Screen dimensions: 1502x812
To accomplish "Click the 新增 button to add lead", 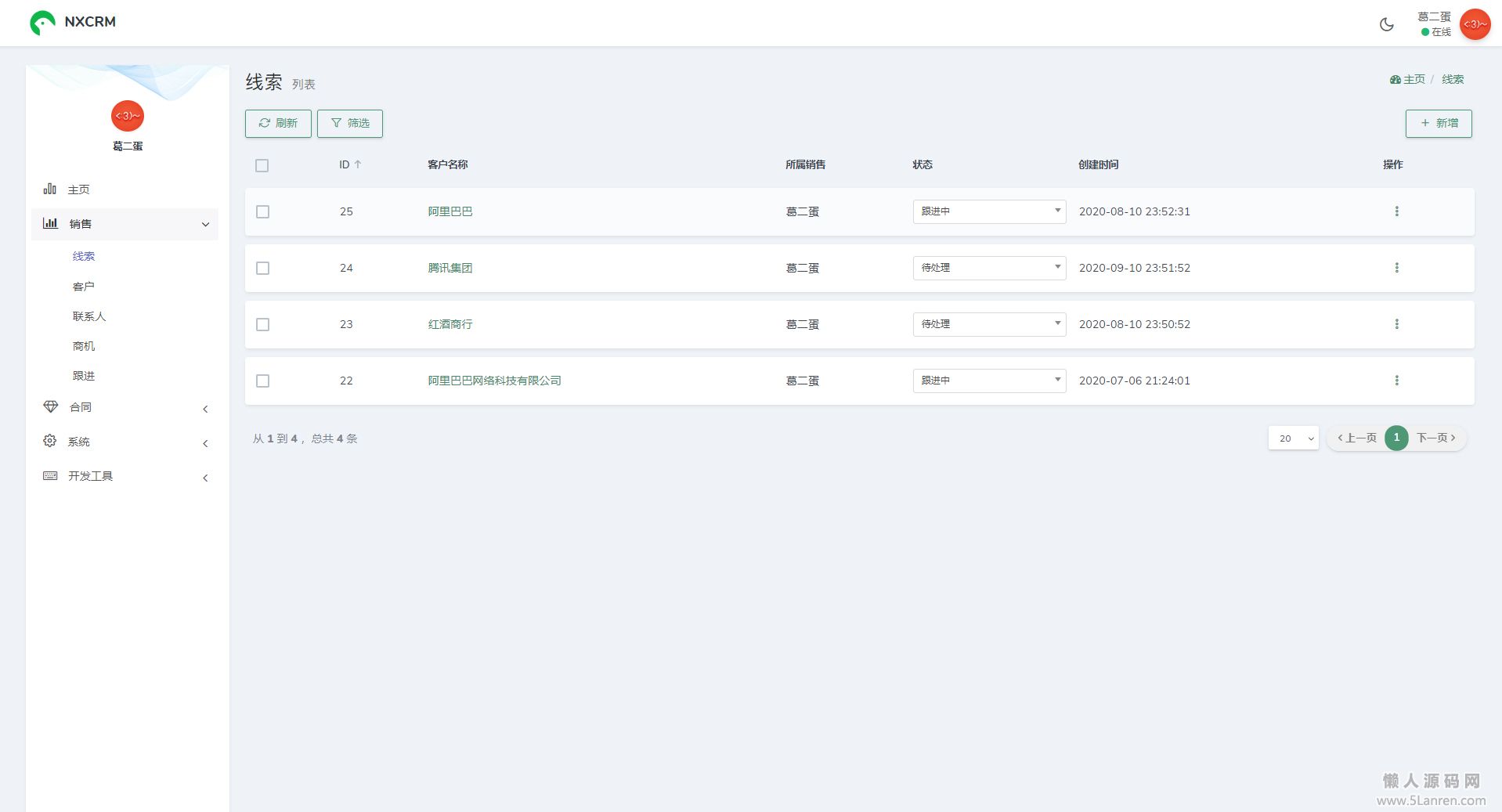I will click(x=1439, y=124).
